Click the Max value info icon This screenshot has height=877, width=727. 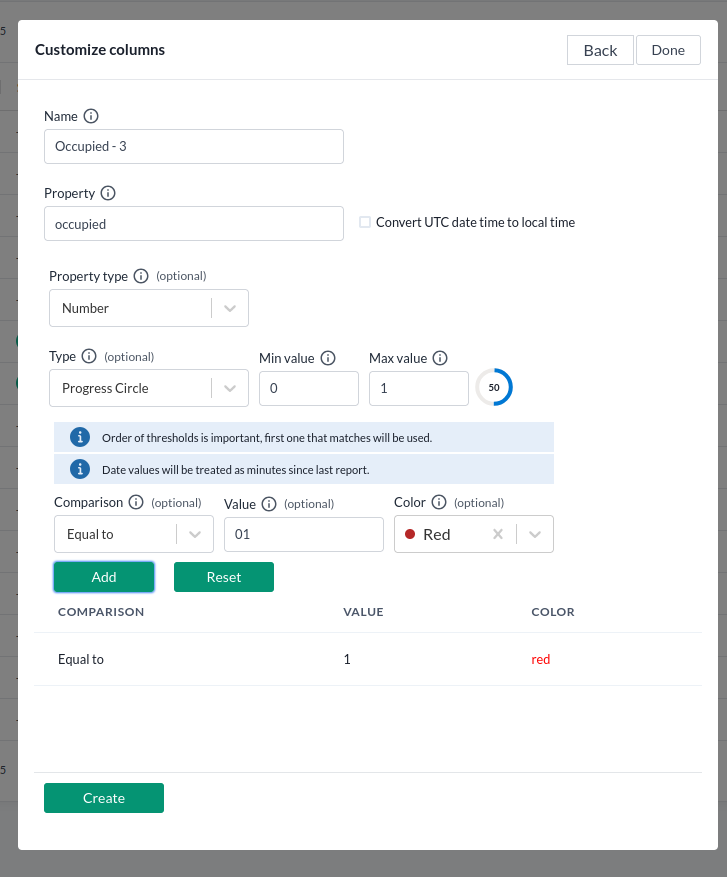(x=440, y=358)
